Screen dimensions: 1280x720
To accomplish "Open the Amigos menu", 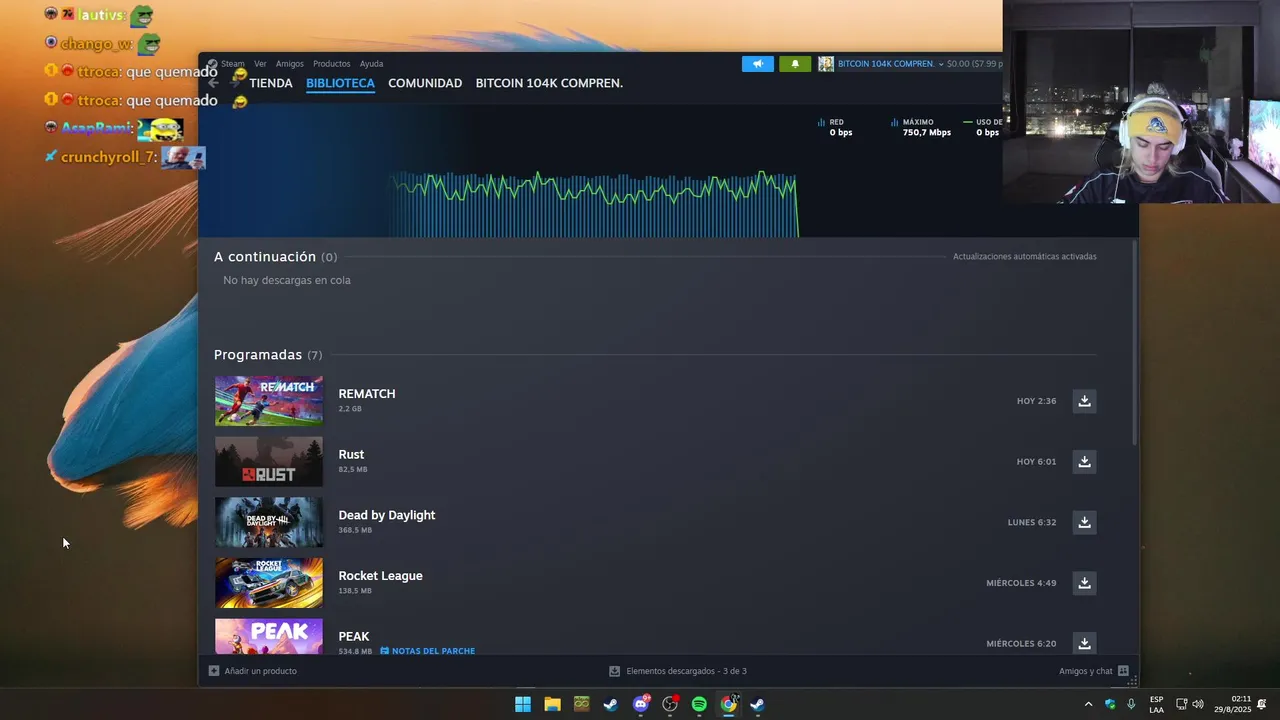I will click(290, 64).
